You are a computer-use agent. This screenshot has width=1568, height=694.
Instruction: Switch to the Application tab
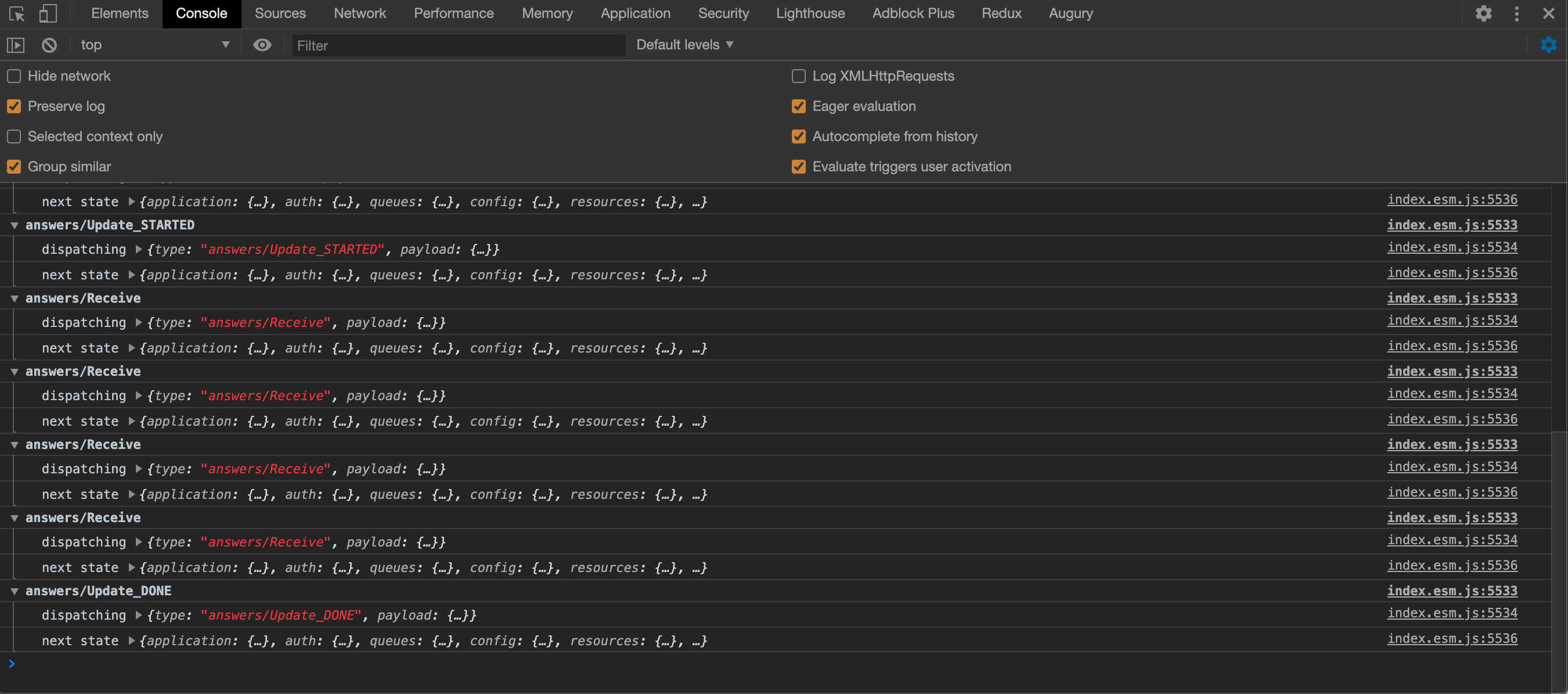pyautogui.click(x=636, y=13)
